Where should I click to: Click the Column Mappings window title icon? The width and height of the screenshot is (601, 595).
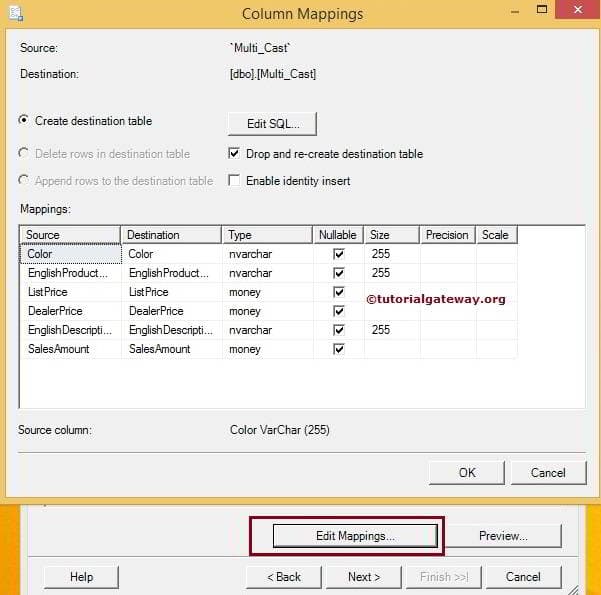(16, 14)
